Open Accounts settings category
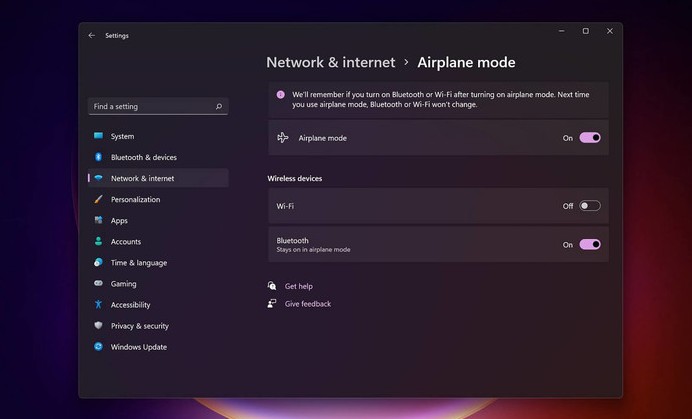Viewport: 692px width, 419px height. coord(158,242)
